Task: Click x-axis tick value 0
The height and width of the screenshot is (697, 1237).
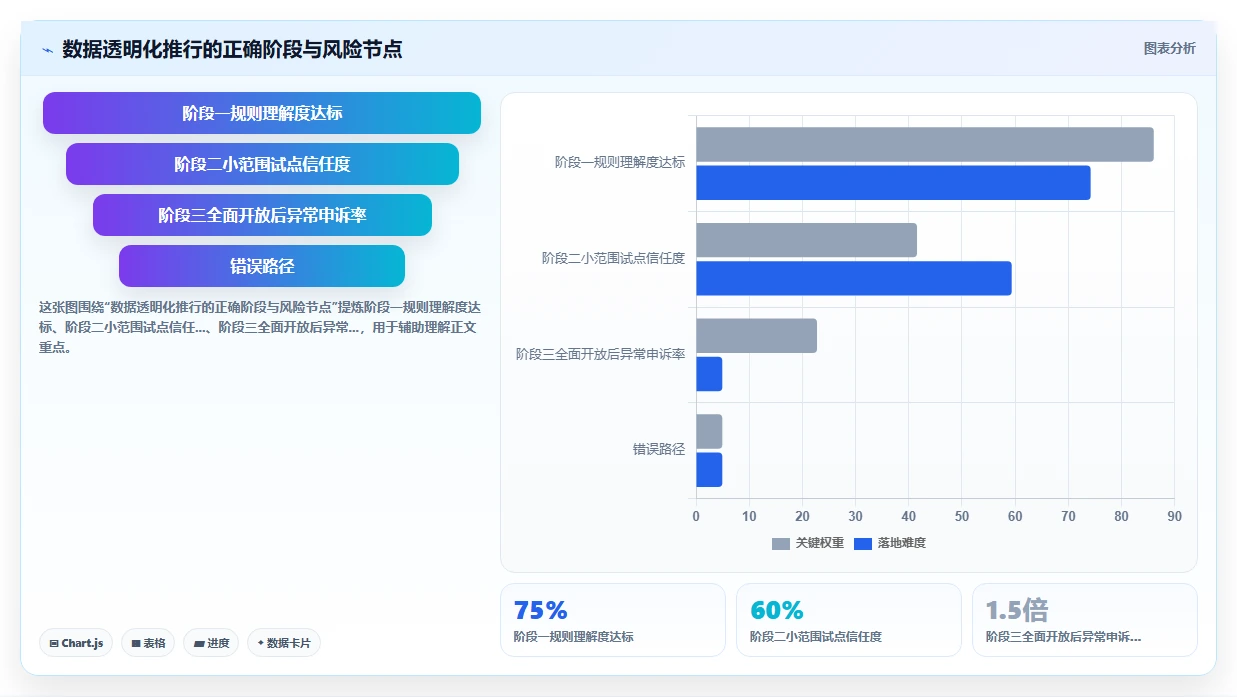Action: (x=696, y=517)
